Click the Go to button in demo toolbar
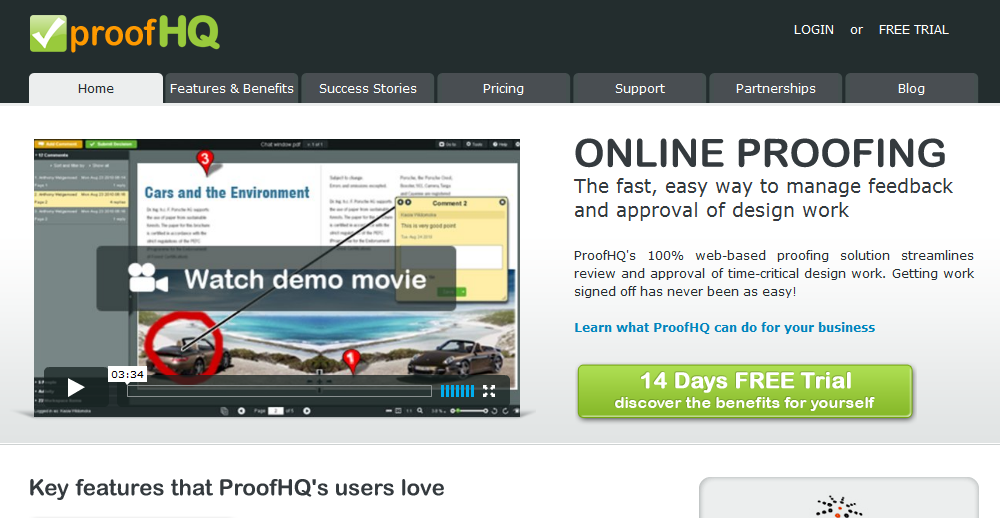This screenshot has height=518, width=1000. (448, 144)
